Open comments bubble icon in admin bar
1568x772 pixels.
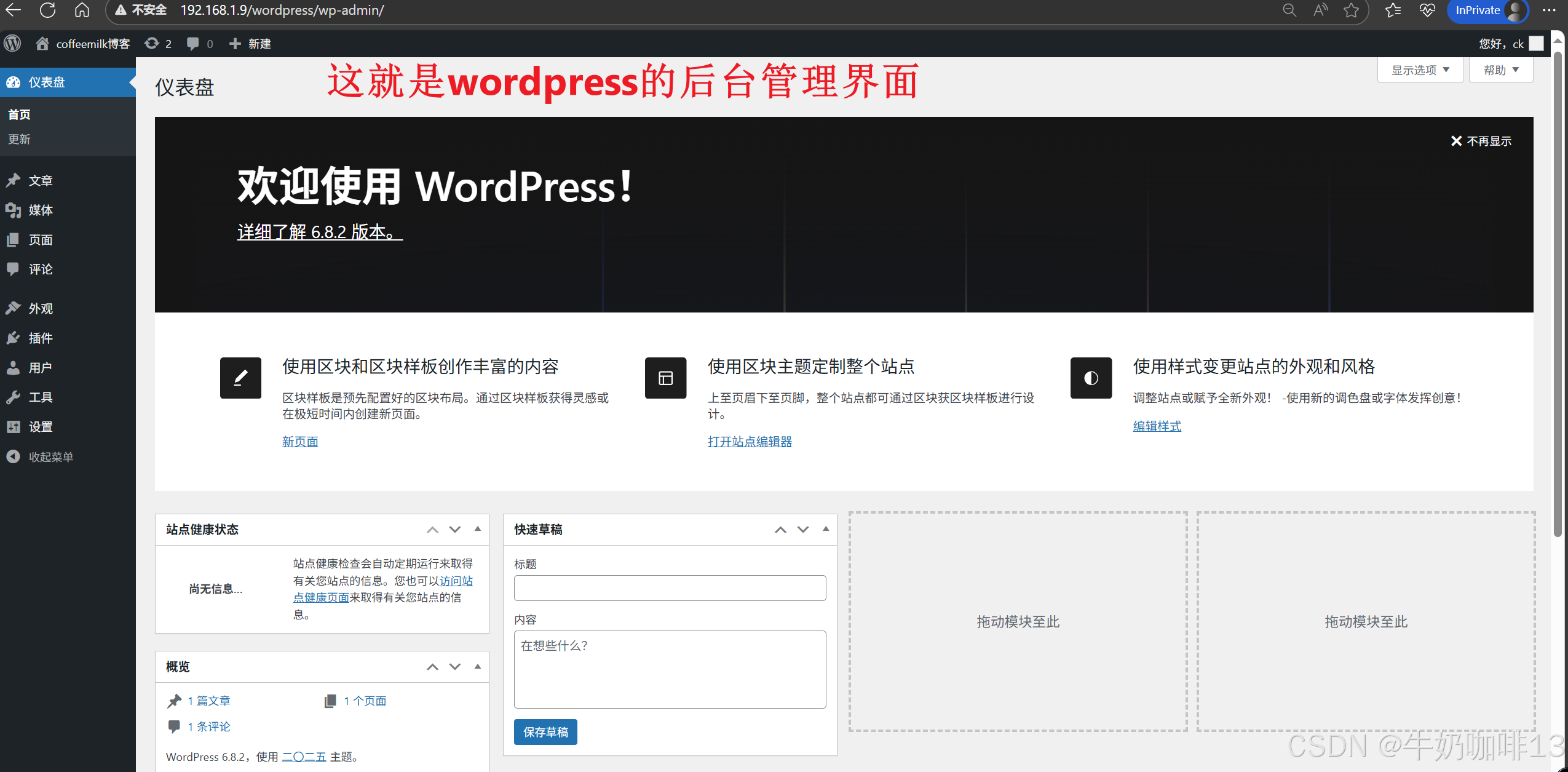(x=200, y=44)
